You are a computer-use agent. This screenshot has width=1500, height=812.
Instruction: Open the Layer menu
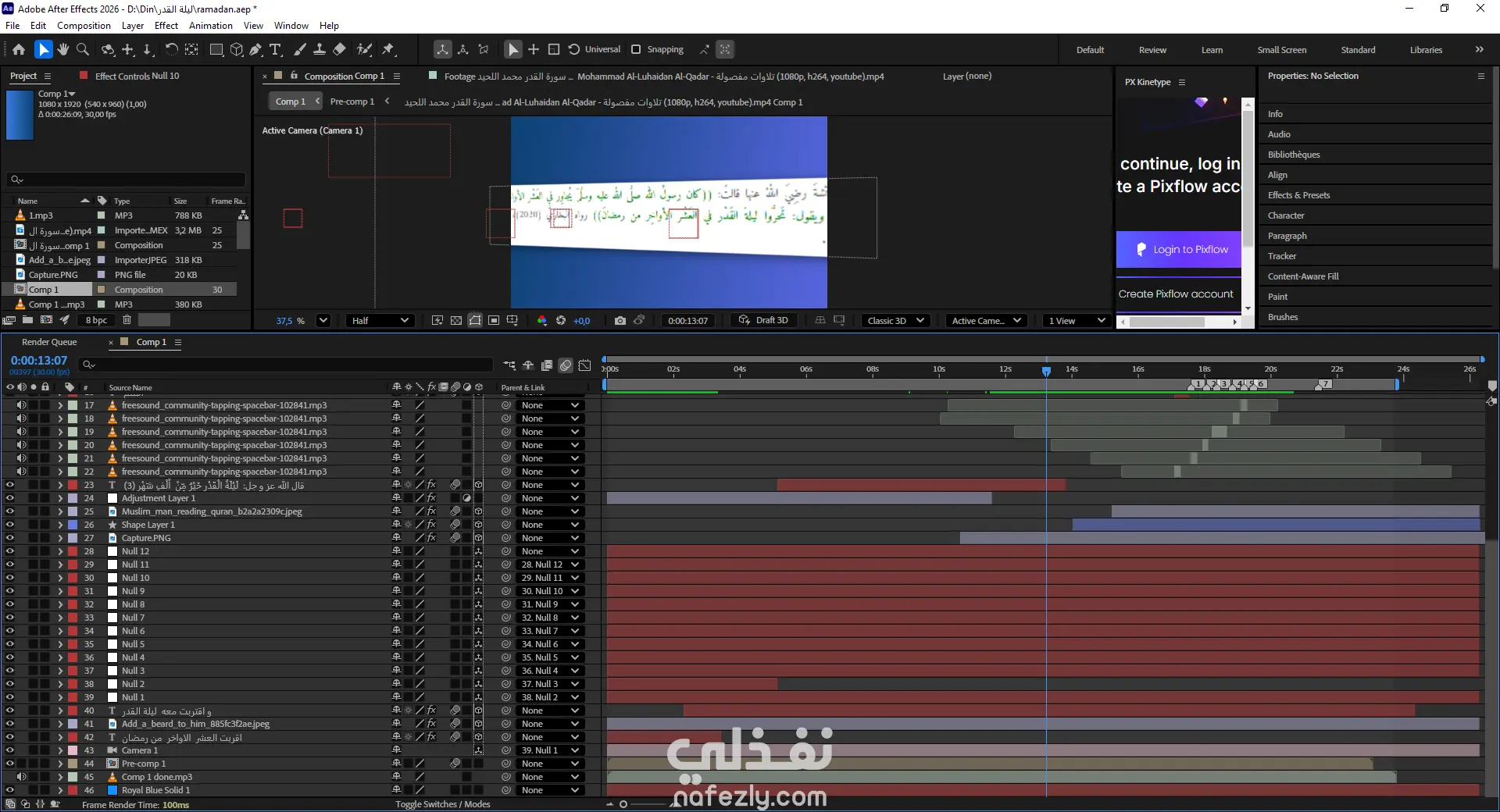(133, 26)
